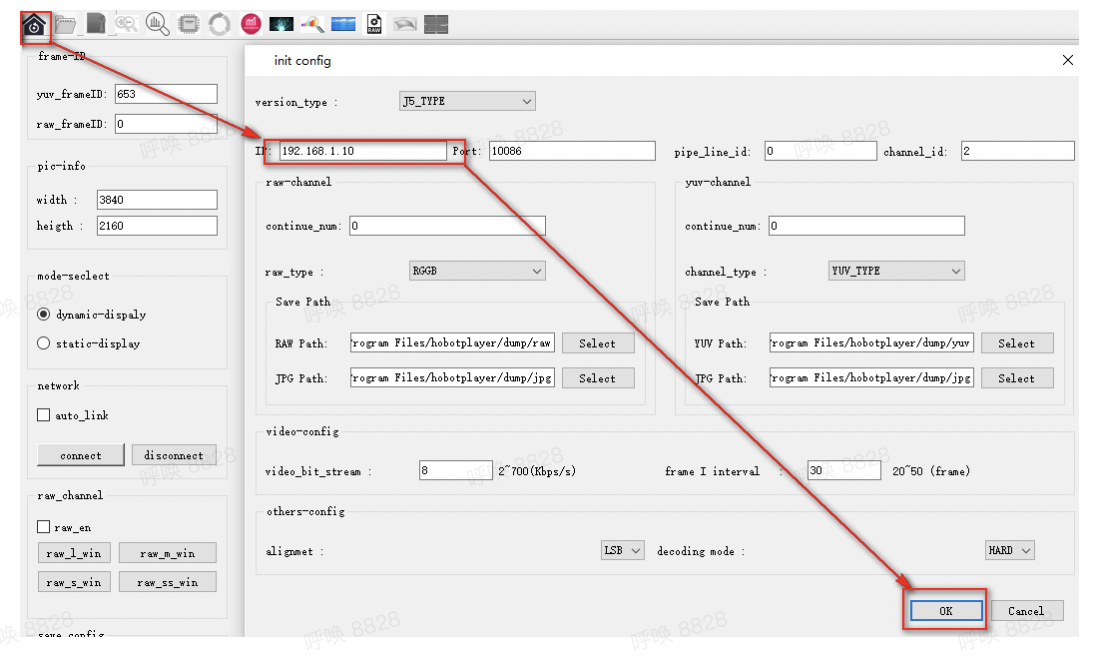Click the circular refresh toolbar icon
This screenshot has width=1112, height=658.
[x=219, y=25]
